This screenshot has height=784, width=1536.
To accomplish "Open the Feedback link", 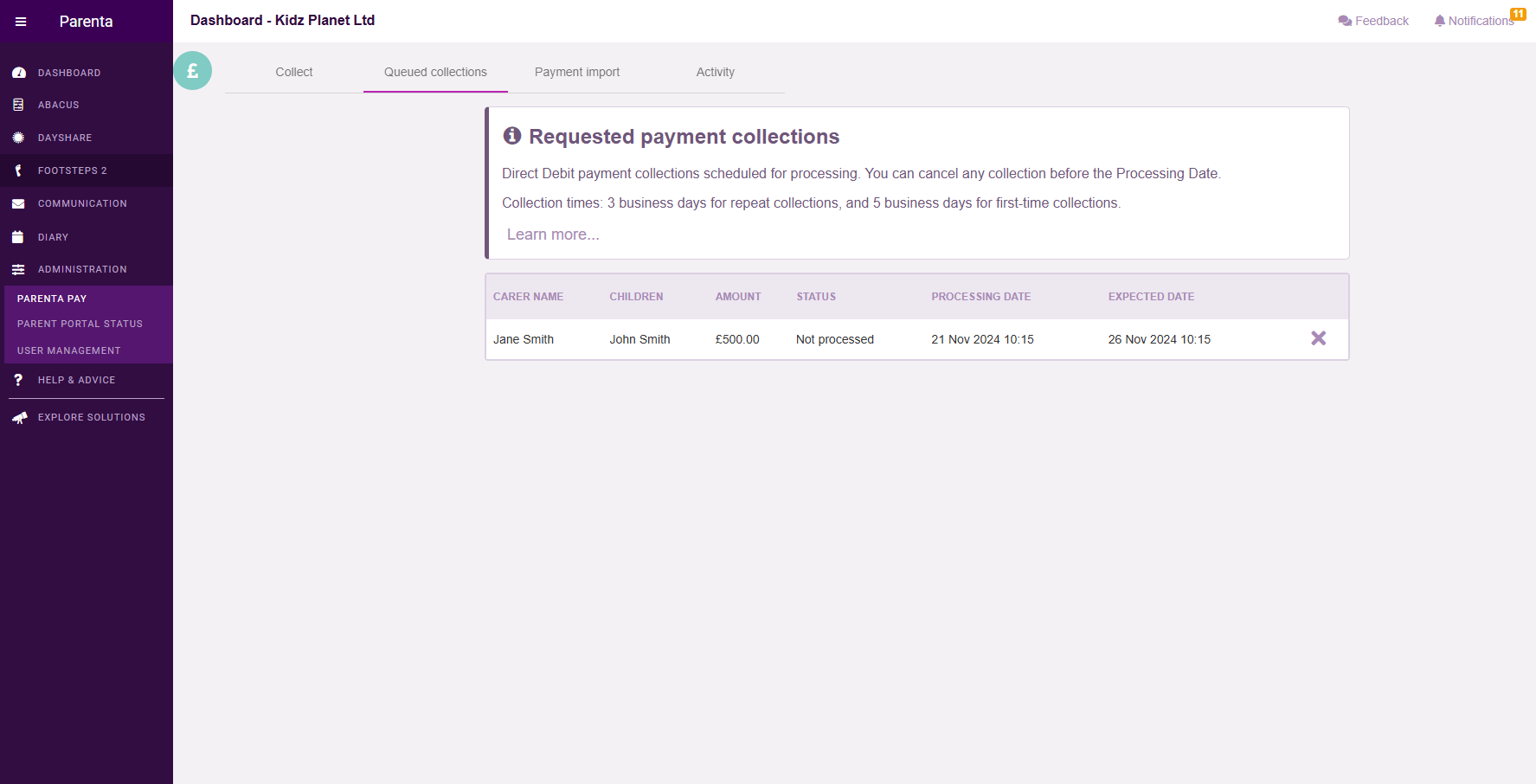I will (x=1373, y=21).
